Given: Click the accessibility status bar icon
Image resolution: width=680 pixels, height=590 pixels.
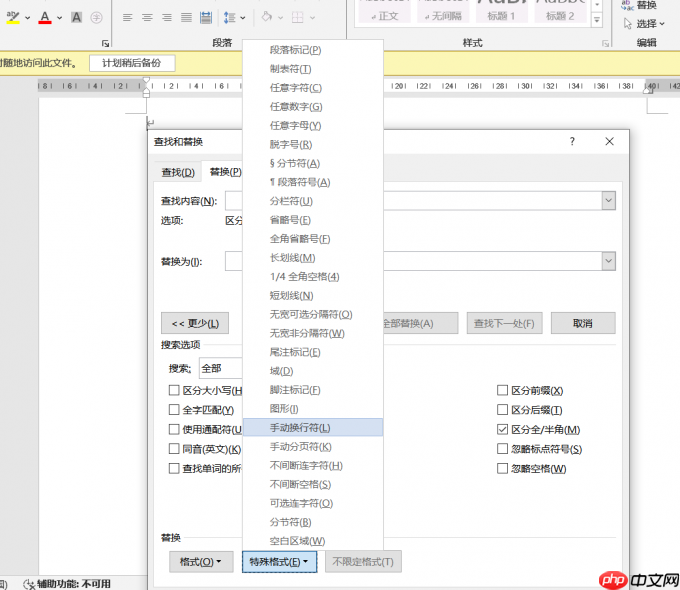Looking at the screenshot, I should coord(29,584).
